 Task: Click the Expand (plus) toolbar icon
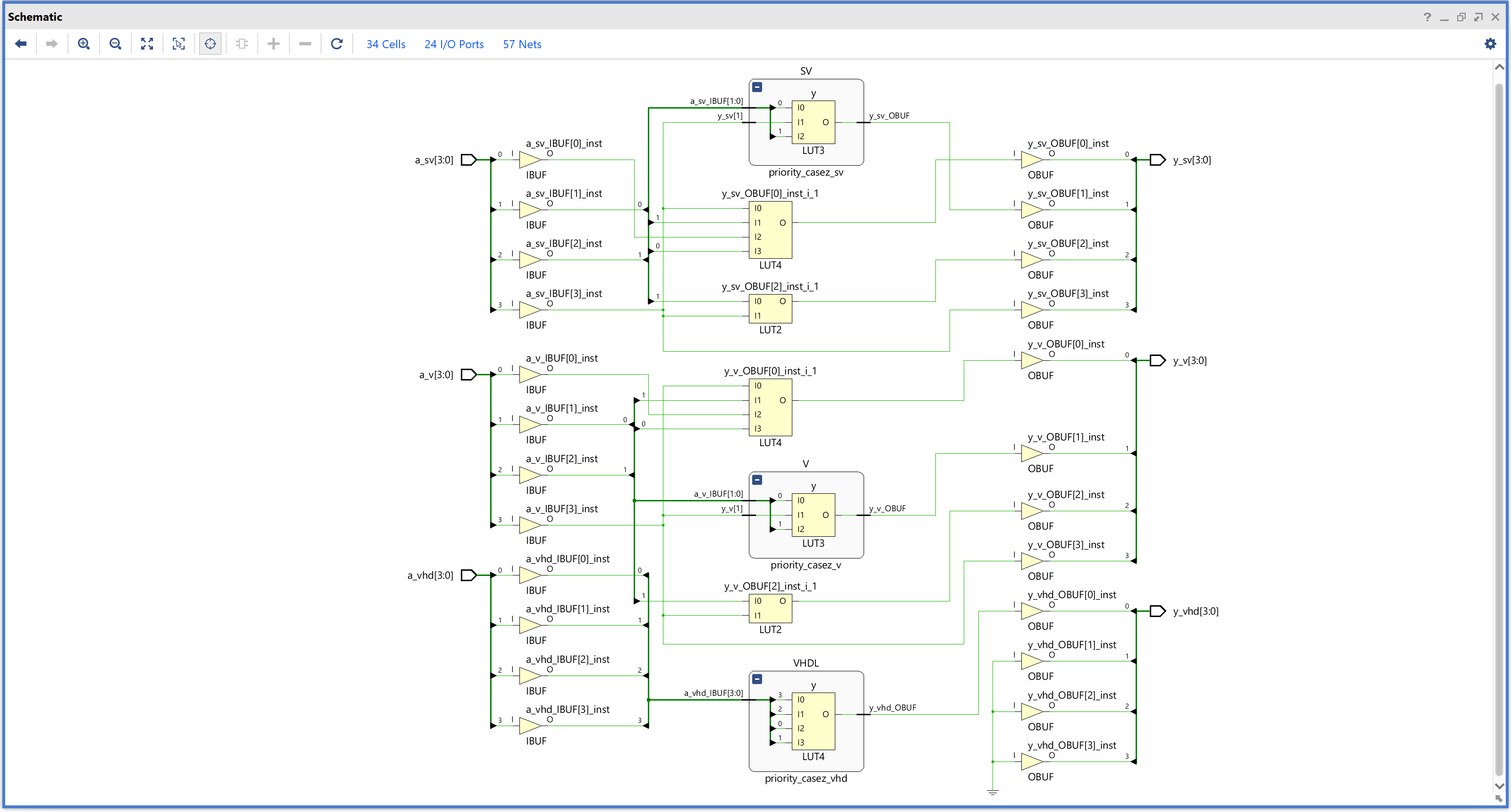pyautogui.click(x=273, y=44)
